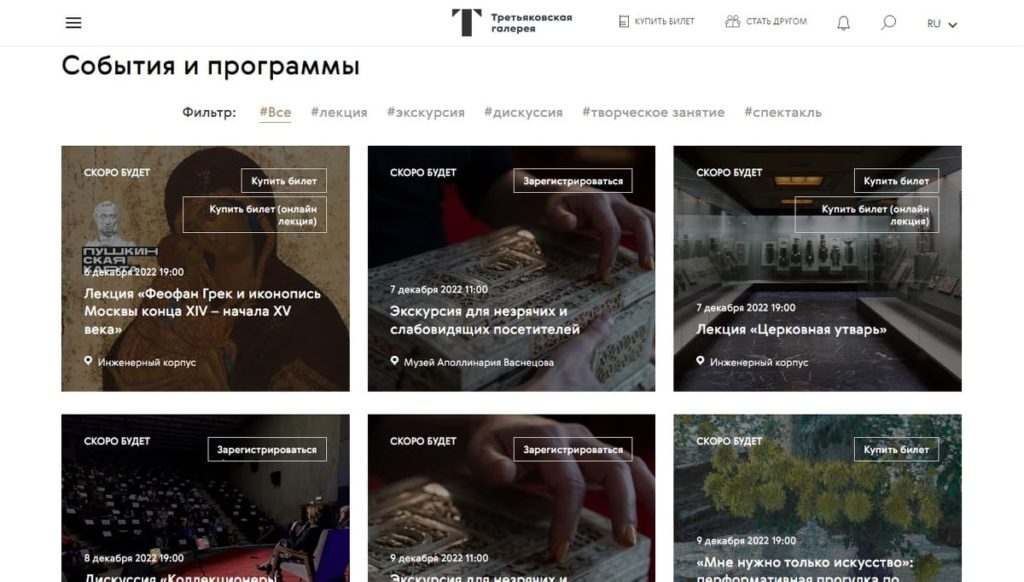This screenshot has width=1024, height=582.
Task: Filter events by #спектакль
Action: [783, 112]
